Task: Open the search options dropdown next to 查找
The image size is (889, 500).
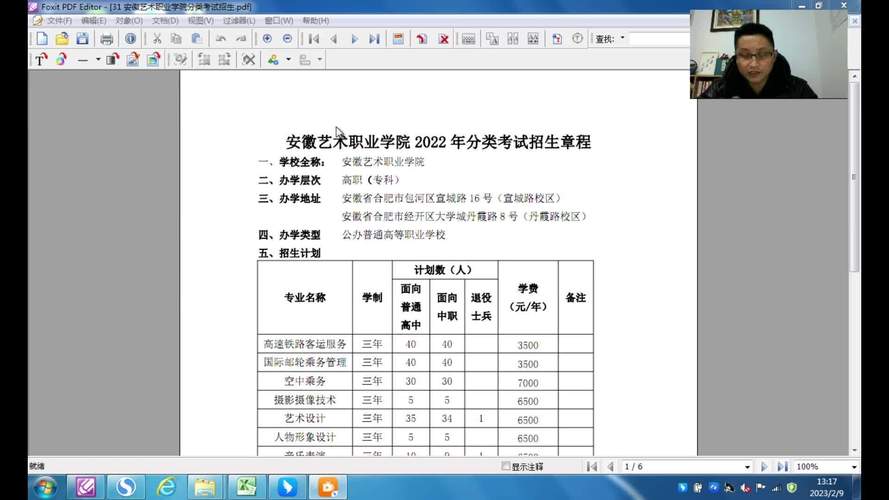Action: click(623, 38)
